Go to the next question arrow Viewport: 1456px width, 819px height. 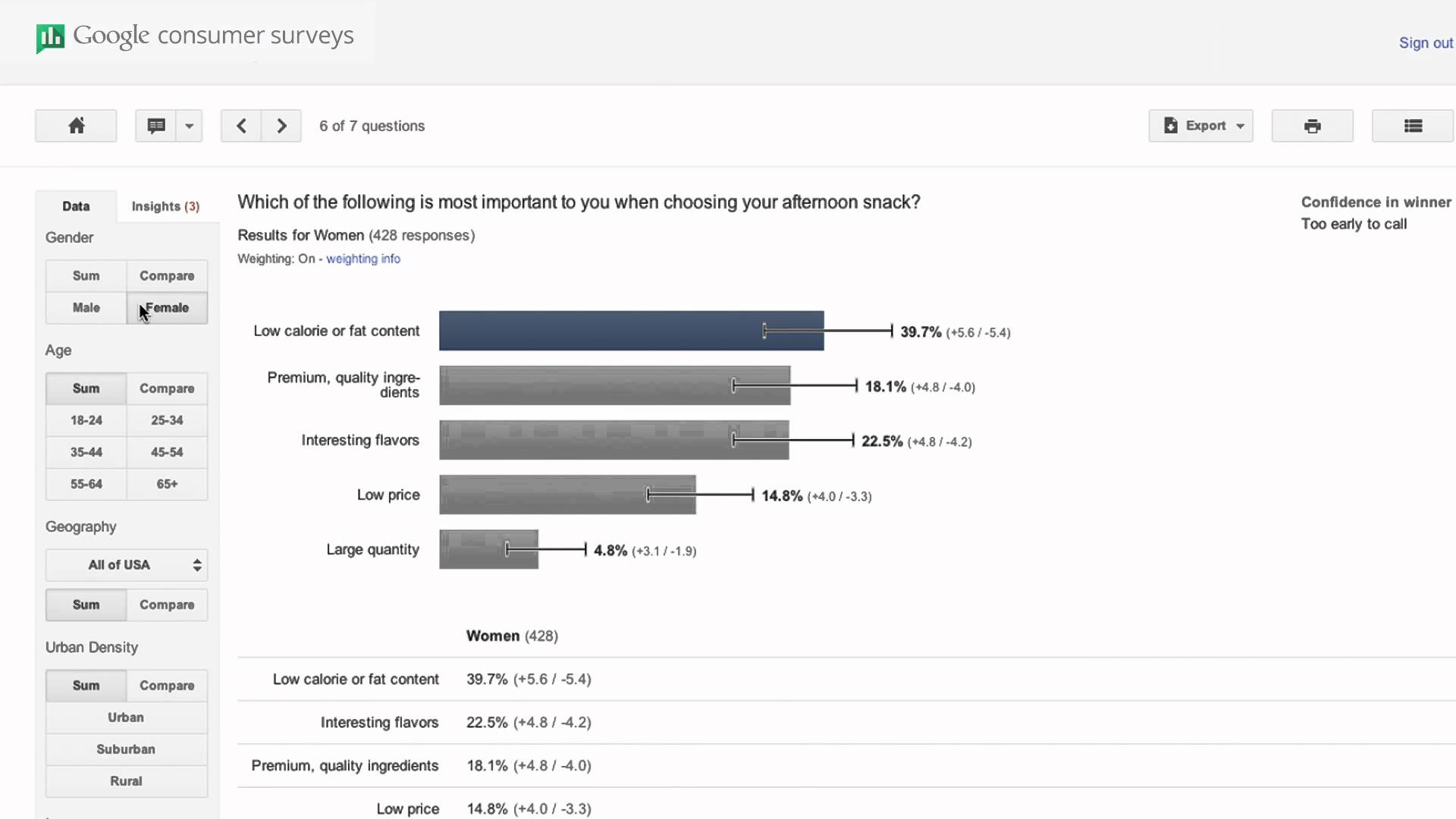pos(281,125)
